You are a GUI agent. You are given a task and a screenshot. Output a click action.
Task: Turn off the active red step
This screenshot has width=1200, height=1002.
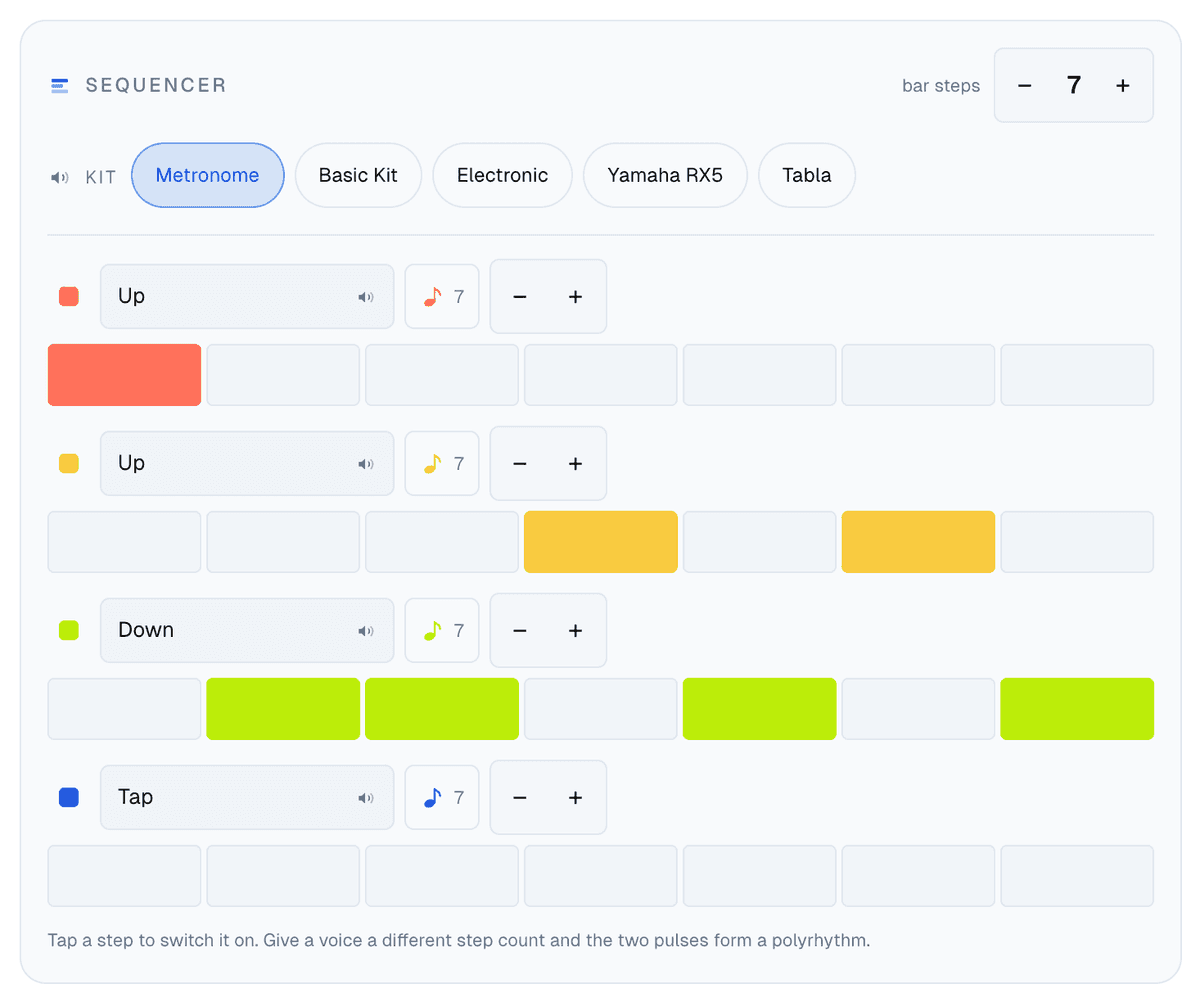coord(124,375)
